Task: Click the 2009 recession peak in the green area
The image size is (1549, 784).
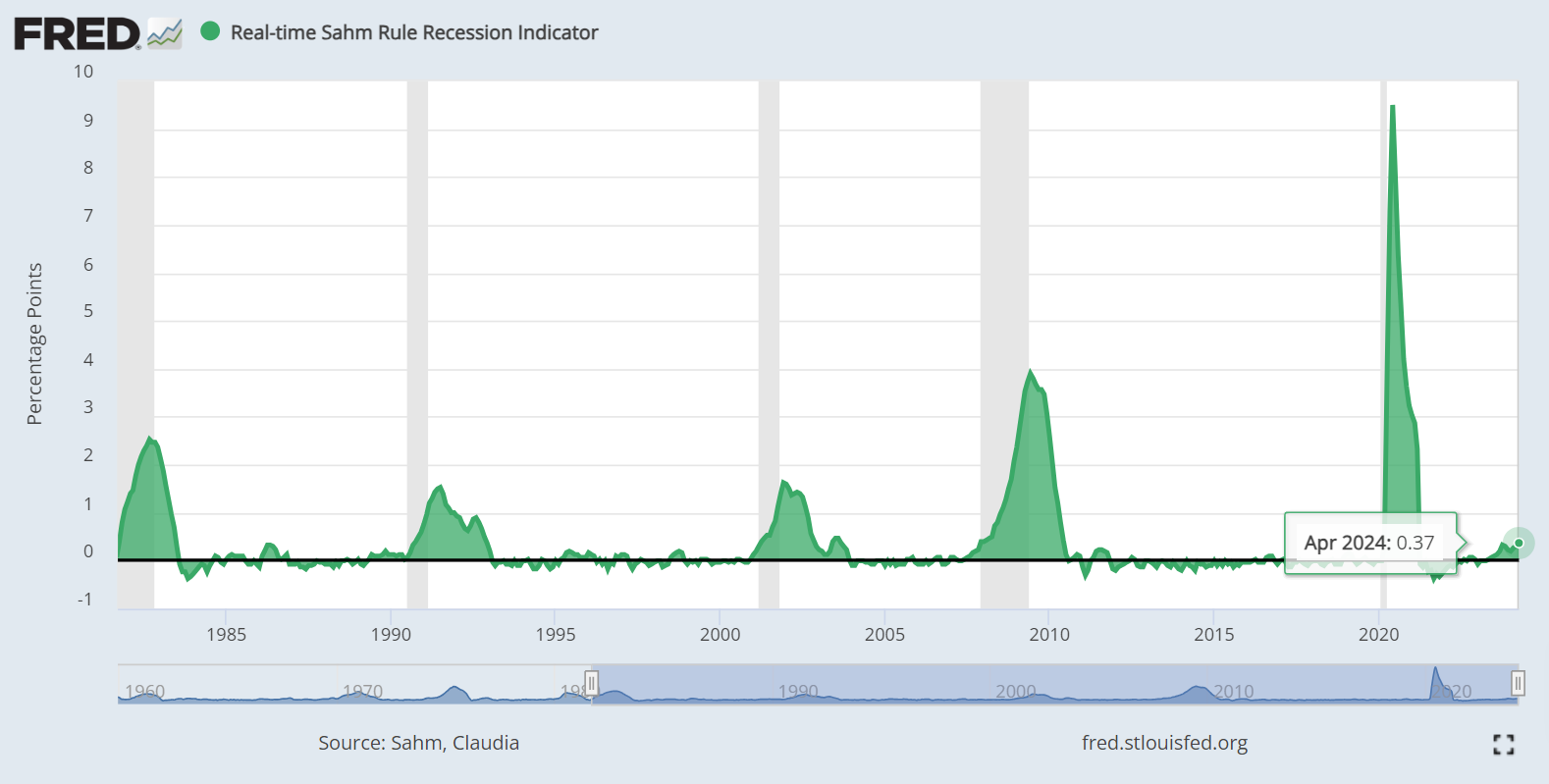Action: point(1030,373)
